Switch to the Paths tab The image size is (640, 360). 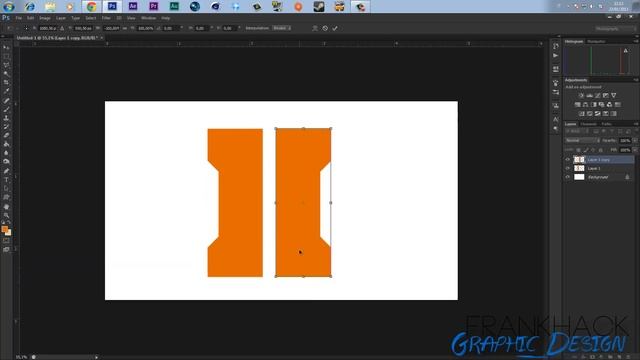[x=607, y=124]
